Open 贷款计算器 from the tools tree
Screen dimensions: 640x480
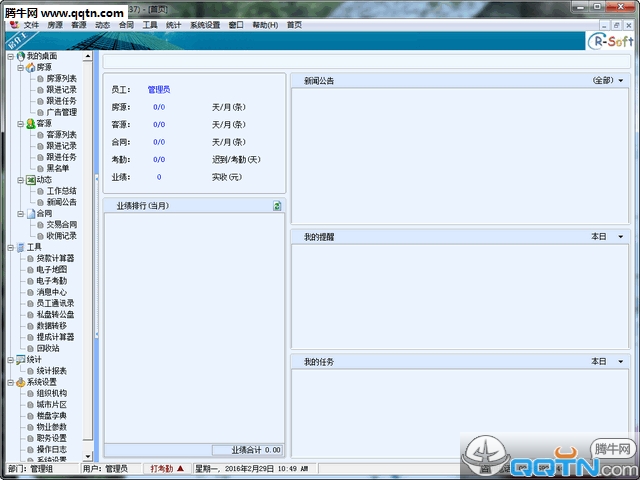coord(56,258)
